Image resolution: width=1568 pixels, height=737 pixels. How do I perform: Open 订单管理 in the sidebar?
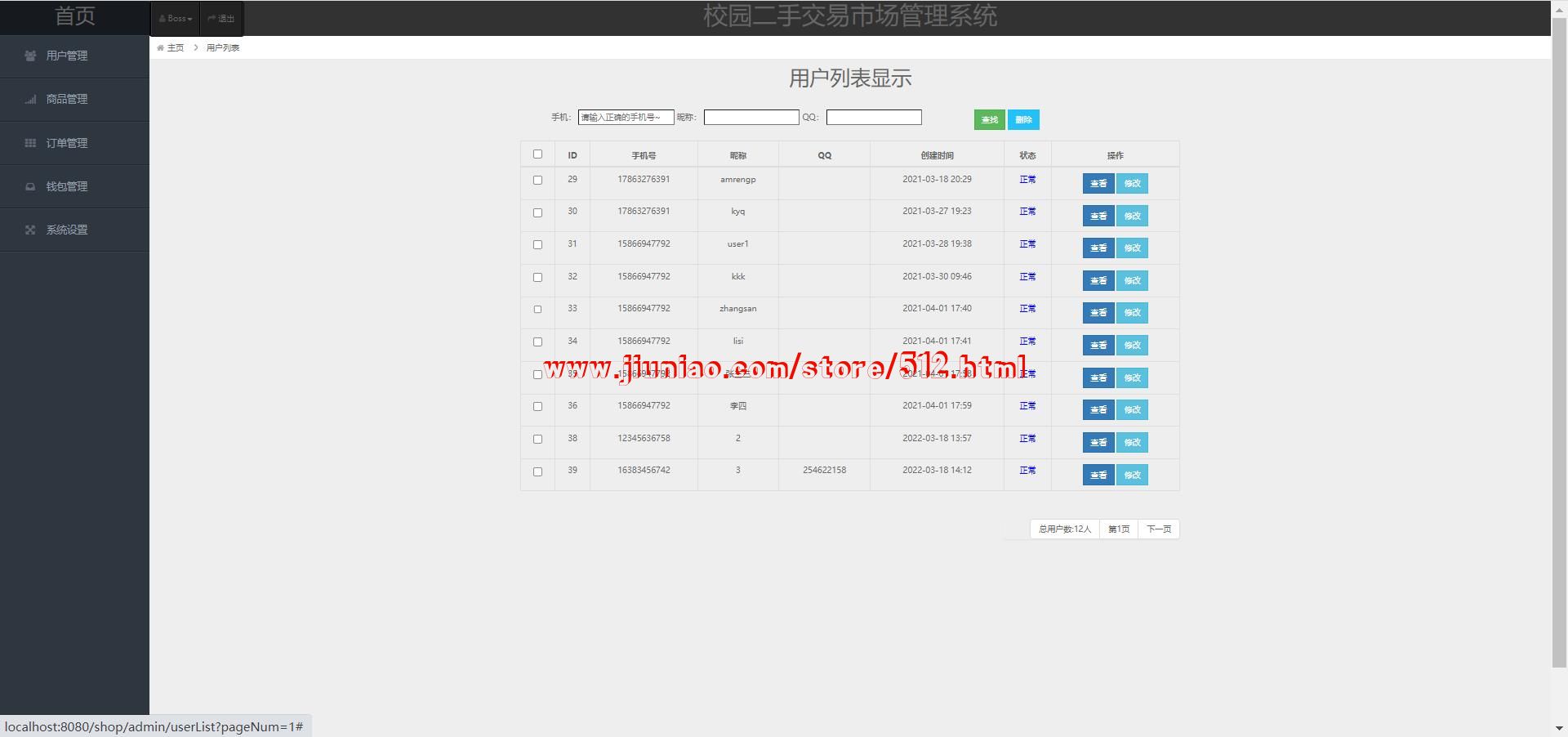click(74, 143)
